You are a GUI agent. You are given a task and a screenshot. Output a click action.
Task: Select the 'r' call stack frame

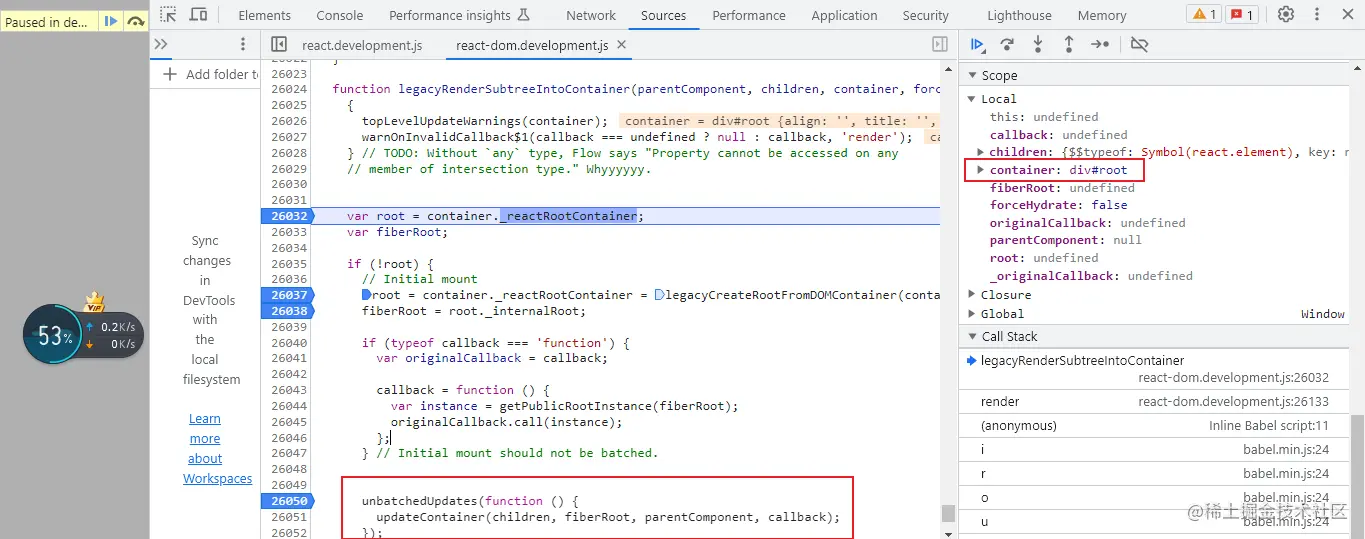(1155, 474)
